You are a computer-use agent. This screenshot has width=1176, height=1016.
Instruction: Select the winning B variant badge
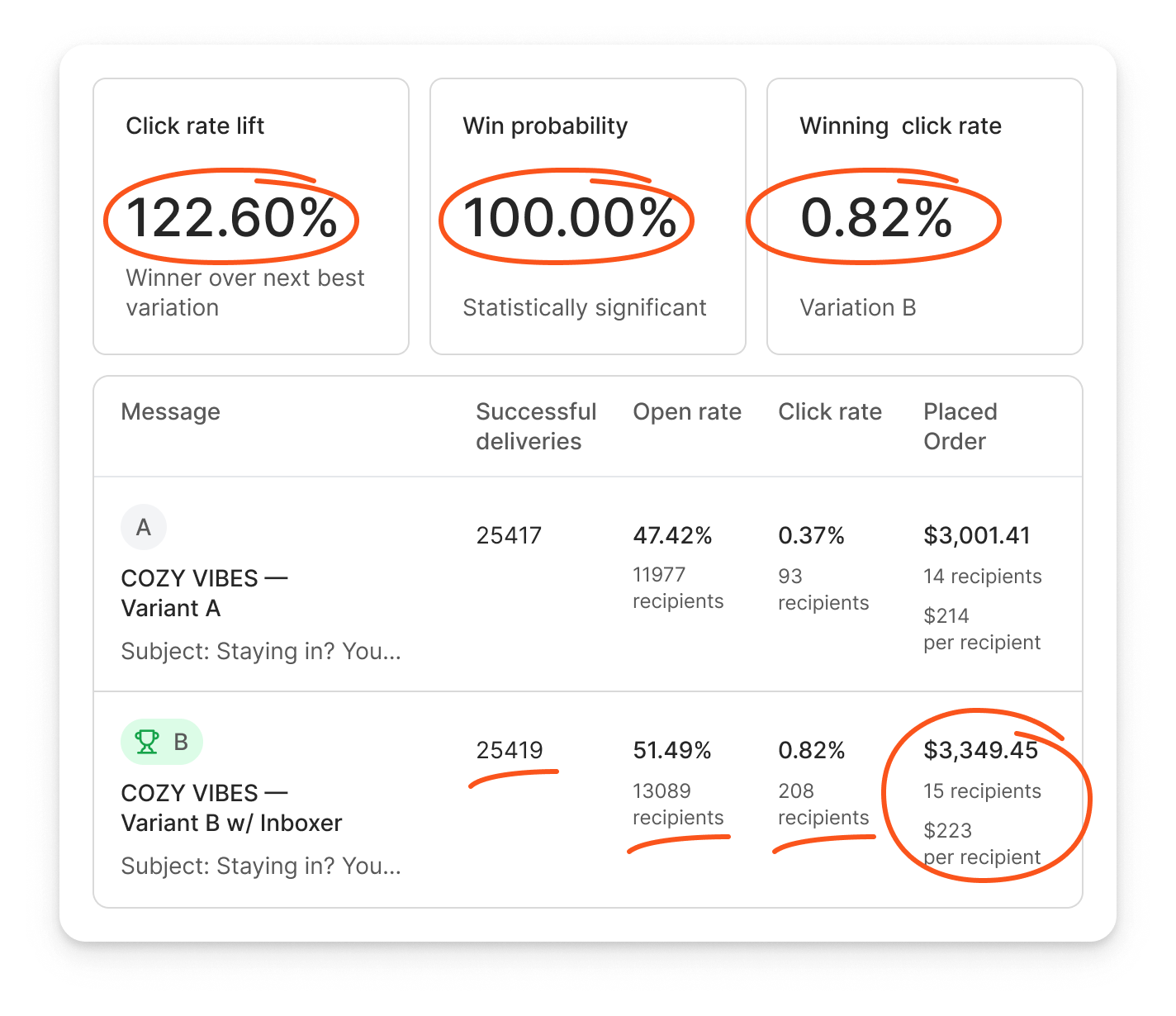click(x=163, y=742)
